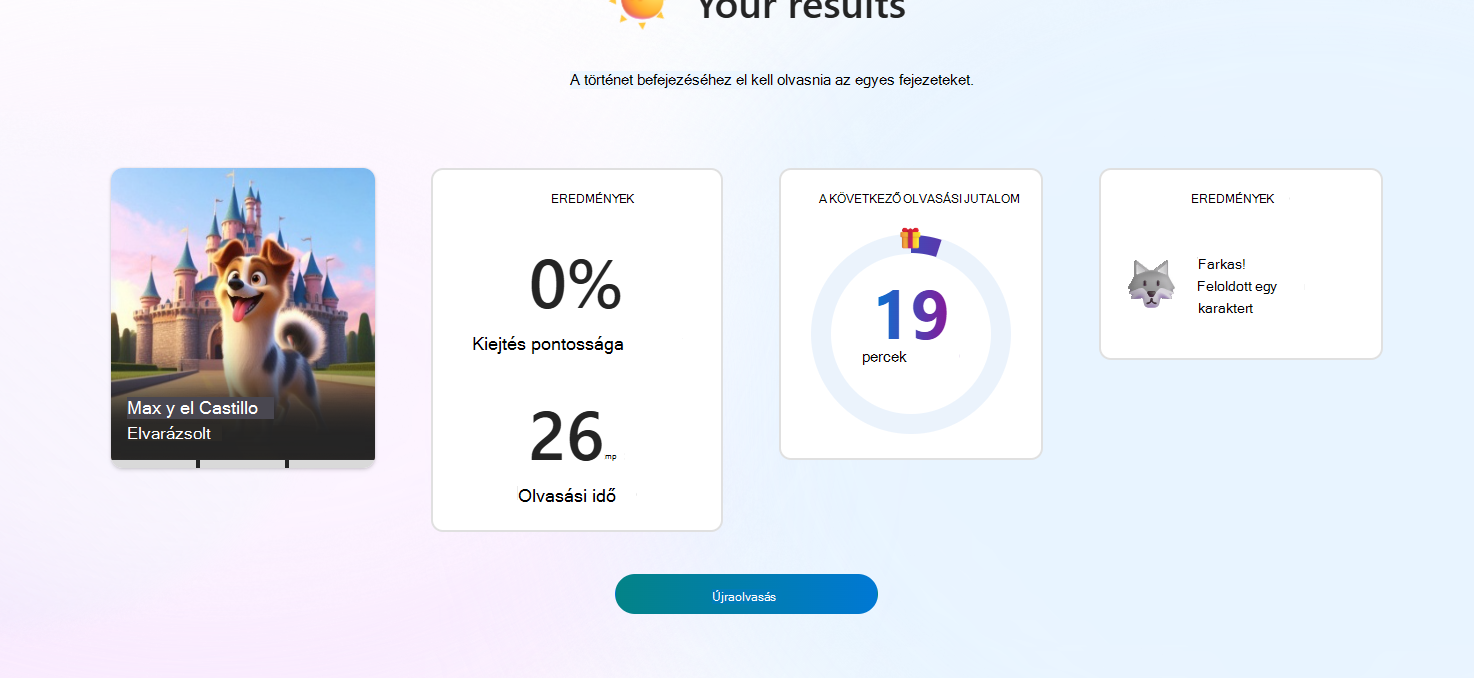This screenshot has height=678, width=1474.
Task: Click the Olvasási idő label
Action: (567, 495)
